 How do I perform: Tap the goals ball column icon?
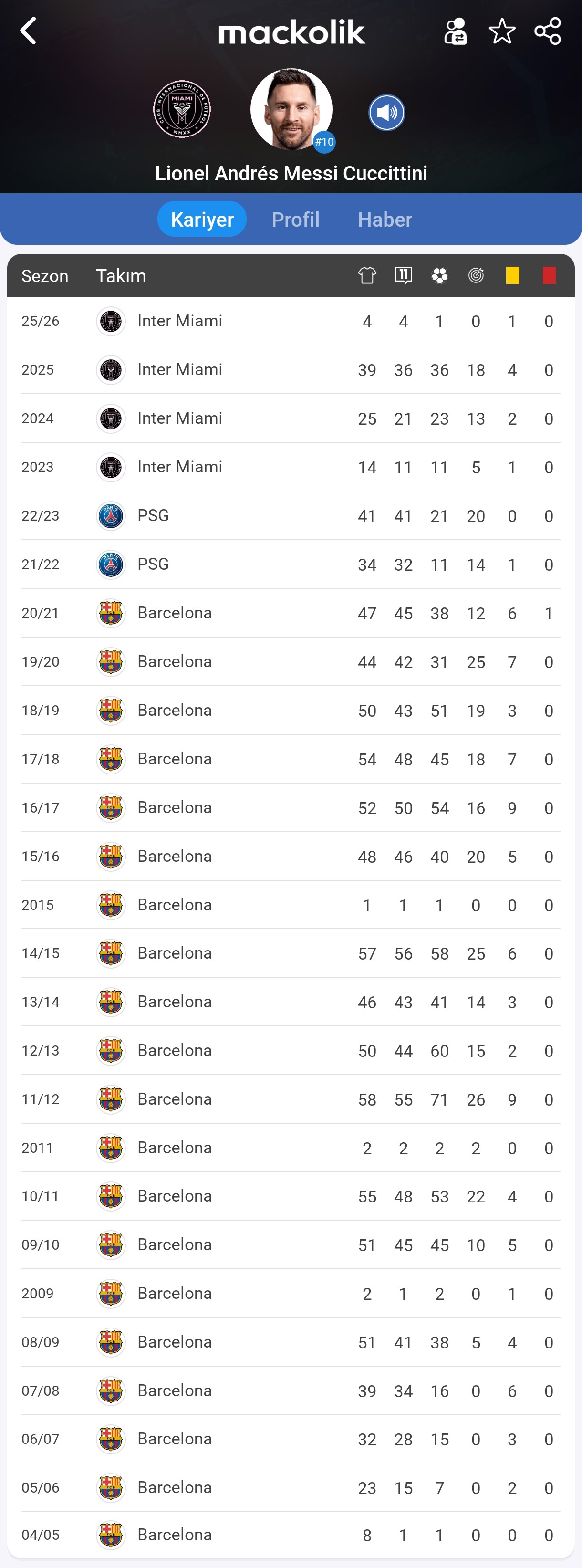click(x=439, y=276)
